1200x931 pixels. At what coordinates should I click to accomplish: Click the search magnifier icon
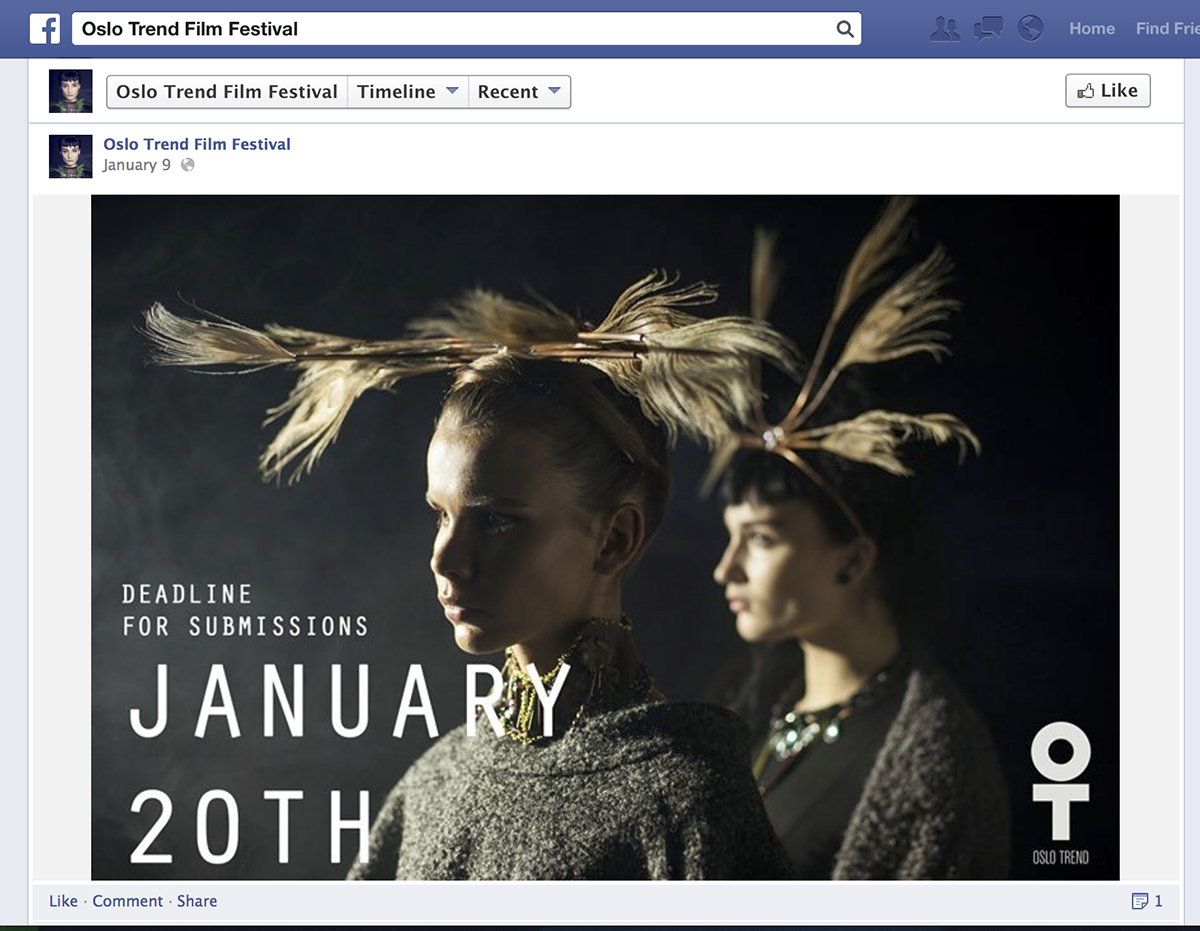point(845,29)
